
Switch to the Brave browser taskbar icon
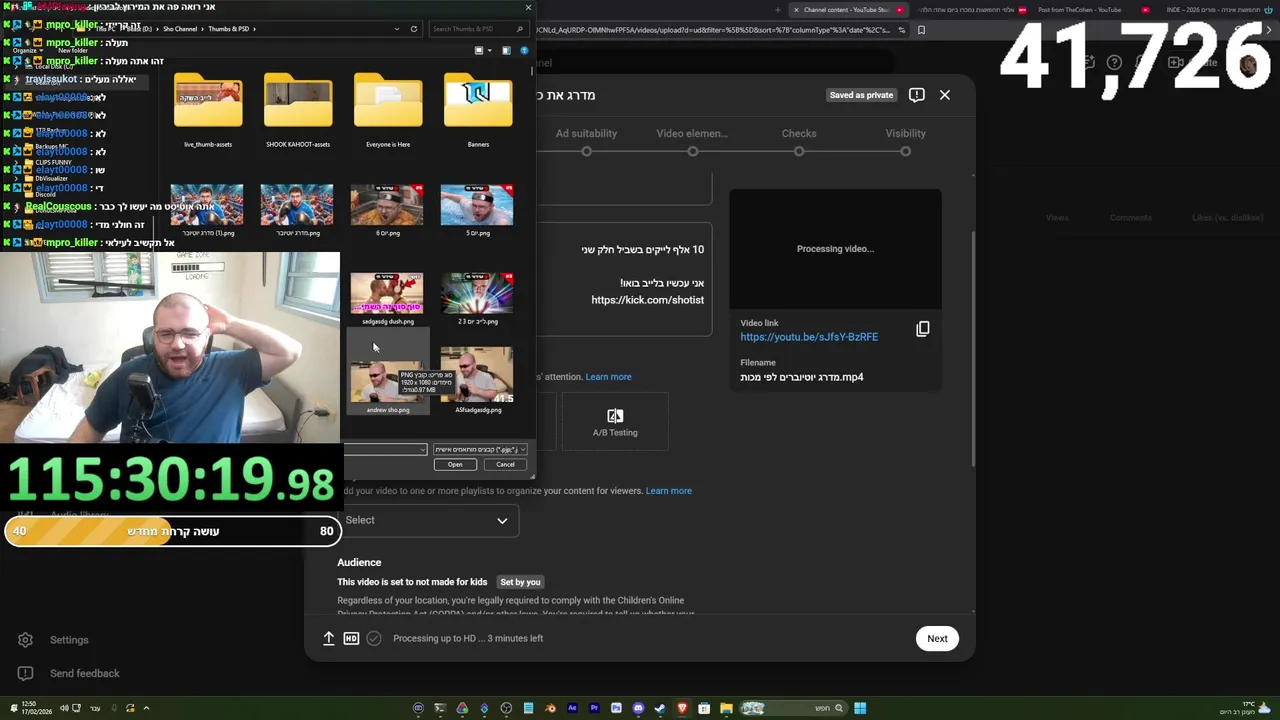[x=682, y=708]
